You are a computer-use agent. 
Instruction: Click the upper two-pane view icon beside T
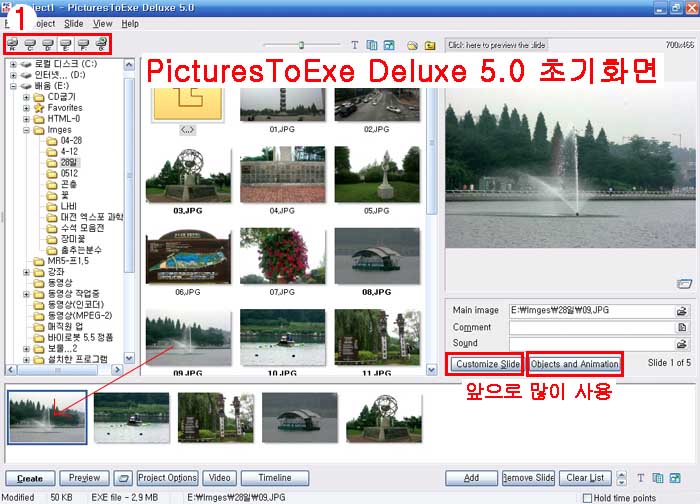[x=371, y=45]
